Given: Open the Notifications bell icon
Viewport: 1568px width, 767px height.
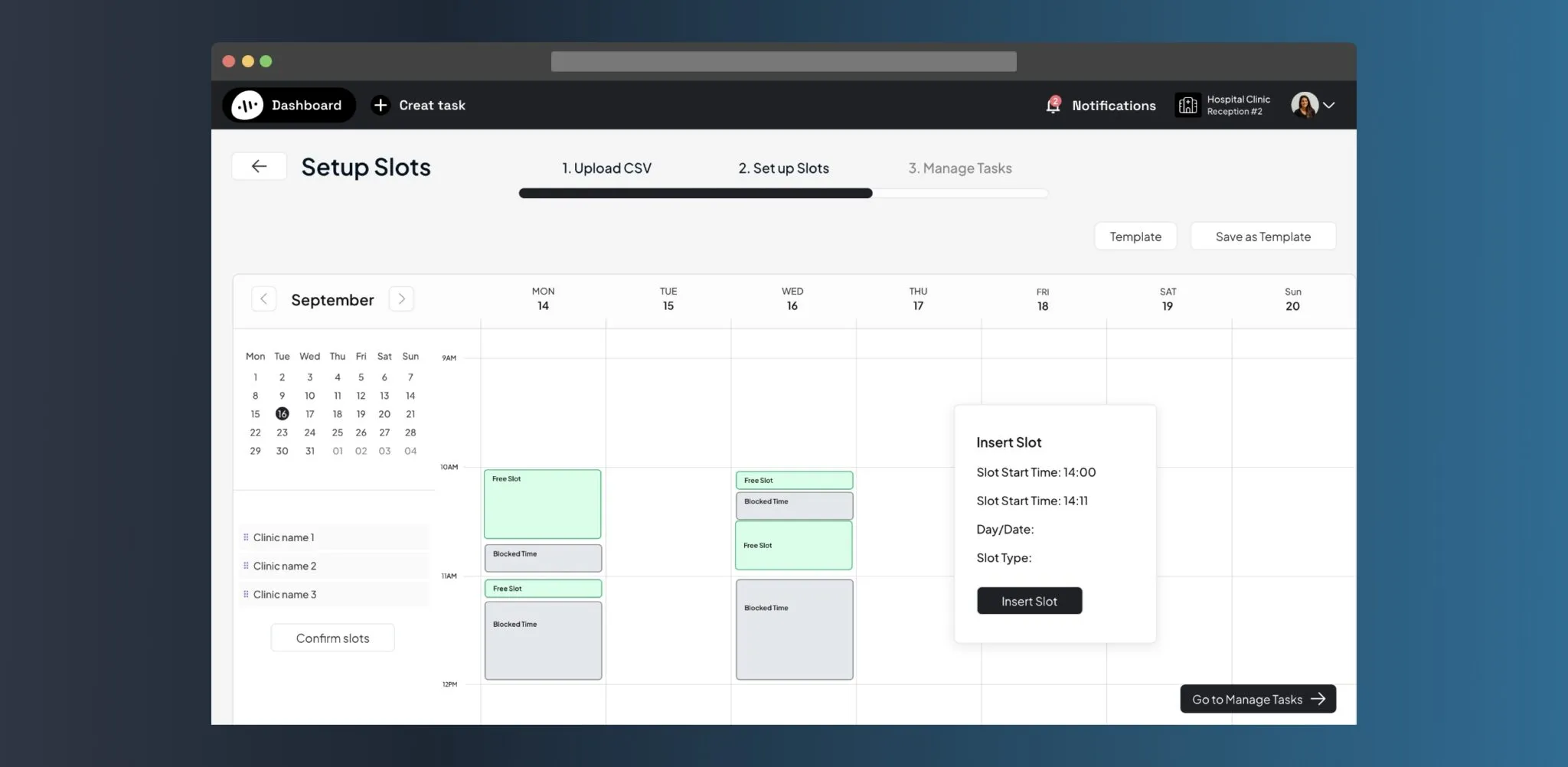Looking at the screenshot, I should 1053,105.
